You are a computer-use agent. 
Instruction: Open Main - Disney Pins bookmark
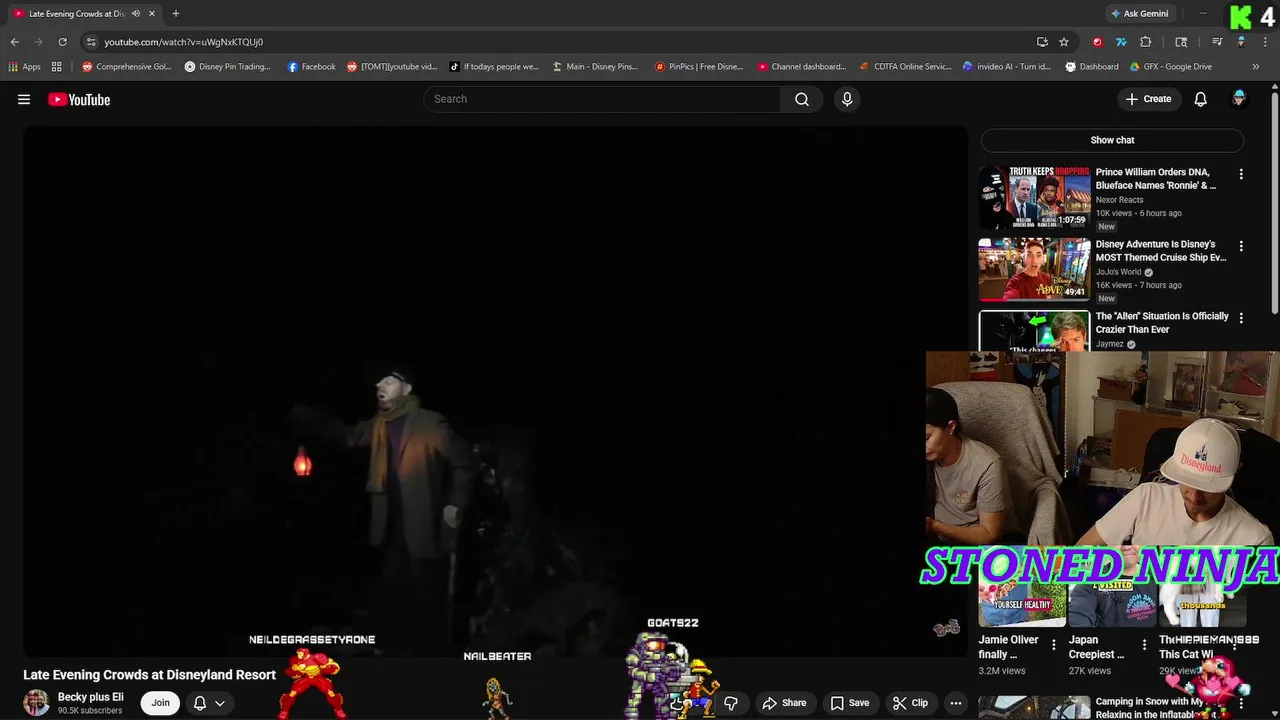[x=595, y=67]
